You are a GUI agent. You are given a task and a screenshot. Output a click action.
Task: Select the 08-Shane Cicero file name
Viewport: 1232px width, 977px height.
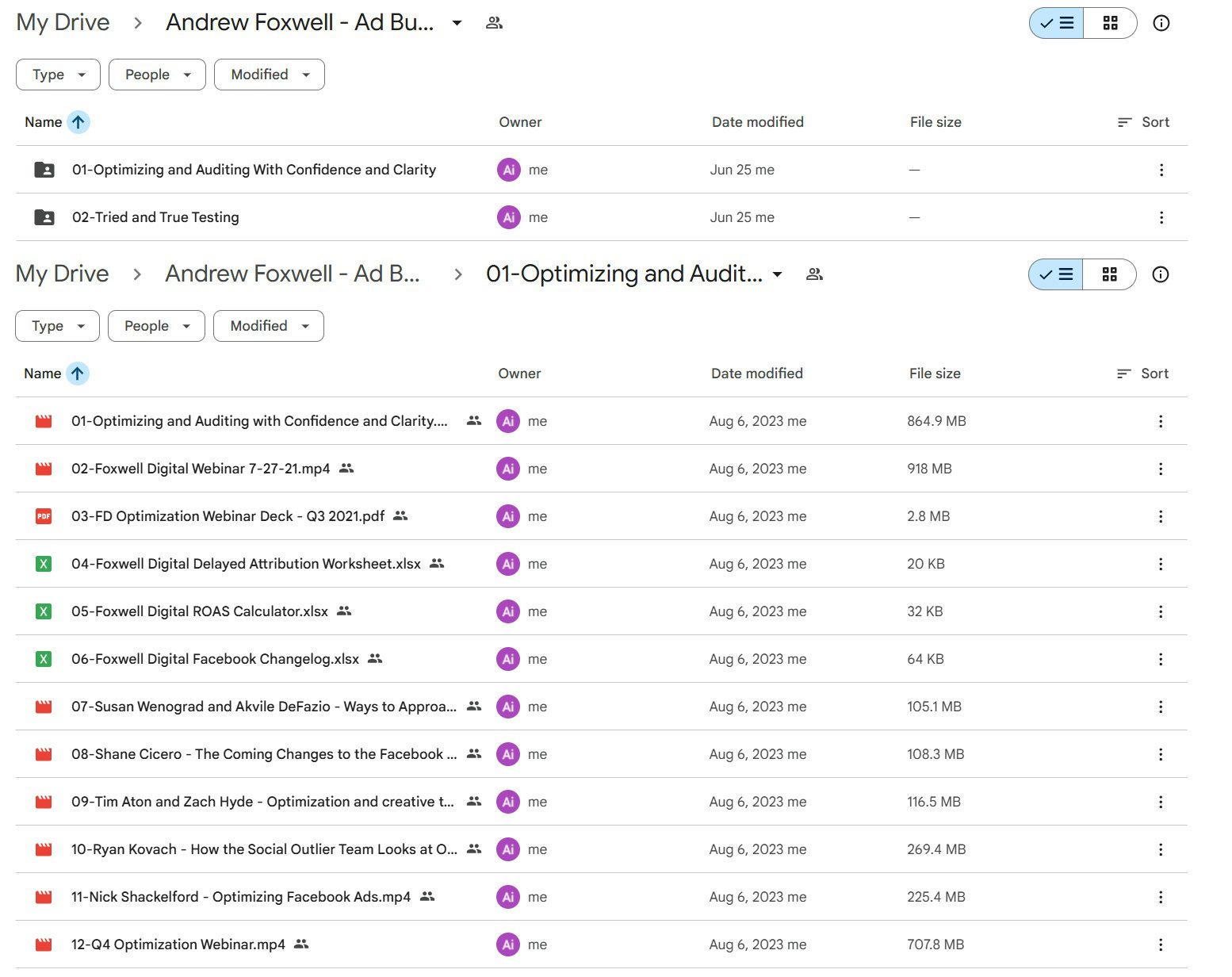point(264,754)
